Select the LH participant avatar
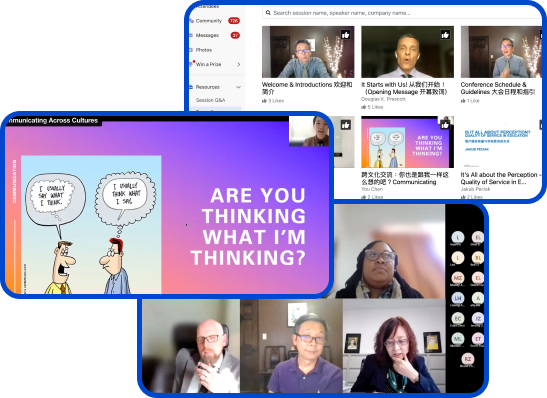 point(458,298)
